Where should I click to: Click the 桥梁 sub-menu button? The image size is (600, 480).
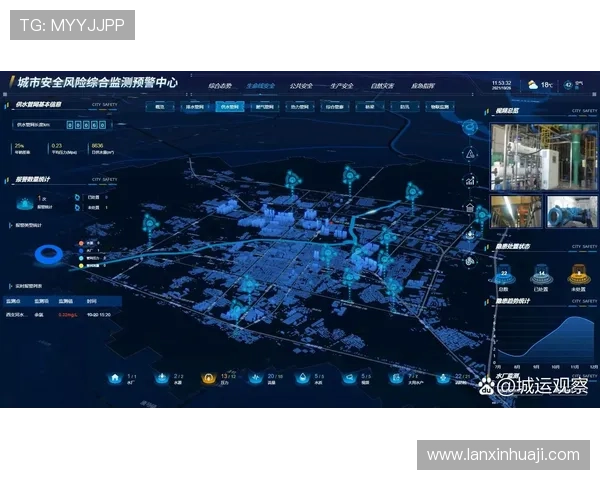pos(370,107)
